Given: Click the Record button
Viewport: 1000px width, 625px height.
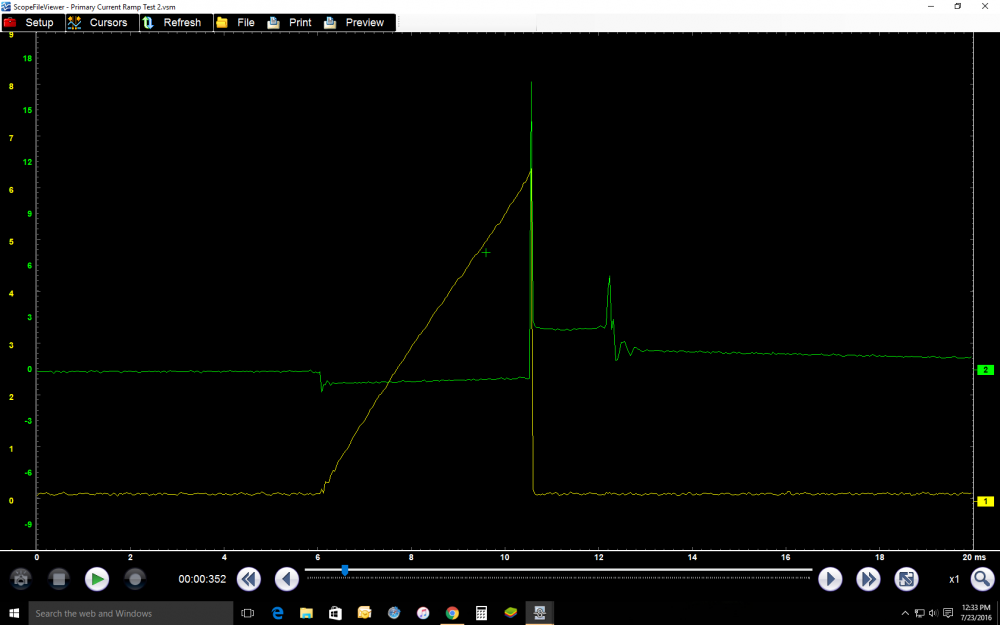Looking at the screenshot, I should point(135,579).
